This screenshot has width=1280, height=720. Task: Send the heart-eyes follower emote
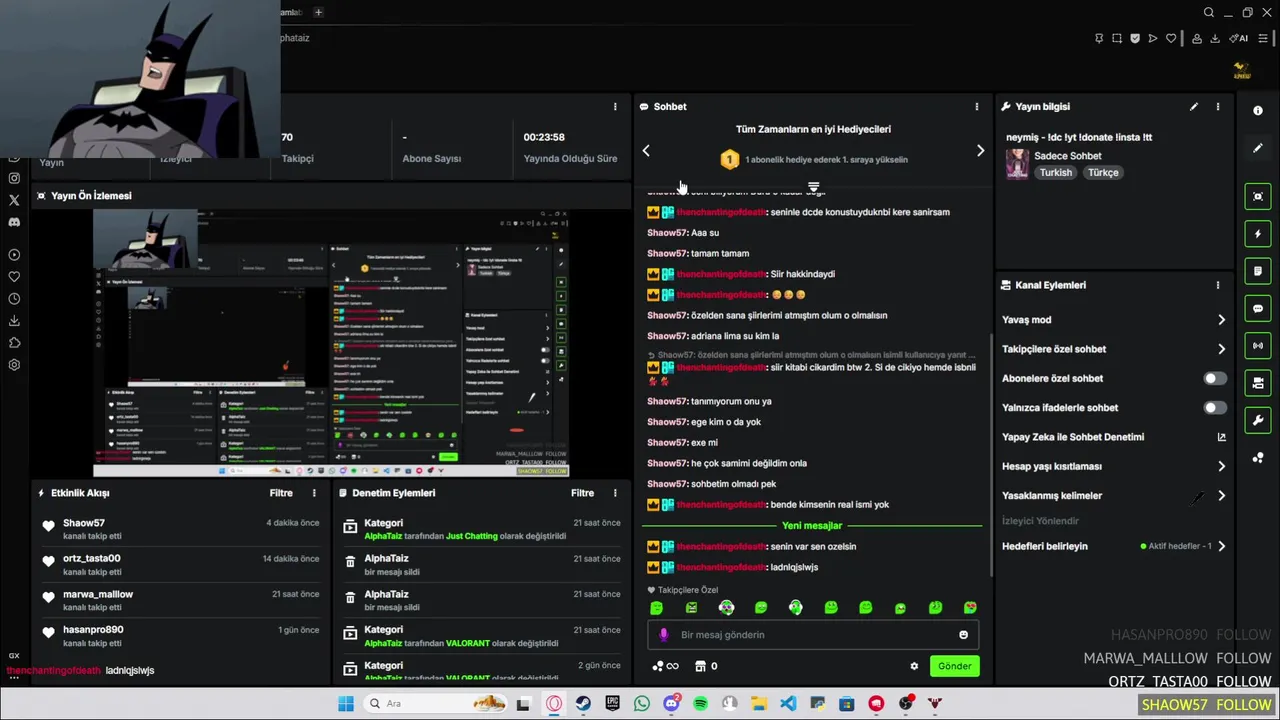click(x=970, y=608)
